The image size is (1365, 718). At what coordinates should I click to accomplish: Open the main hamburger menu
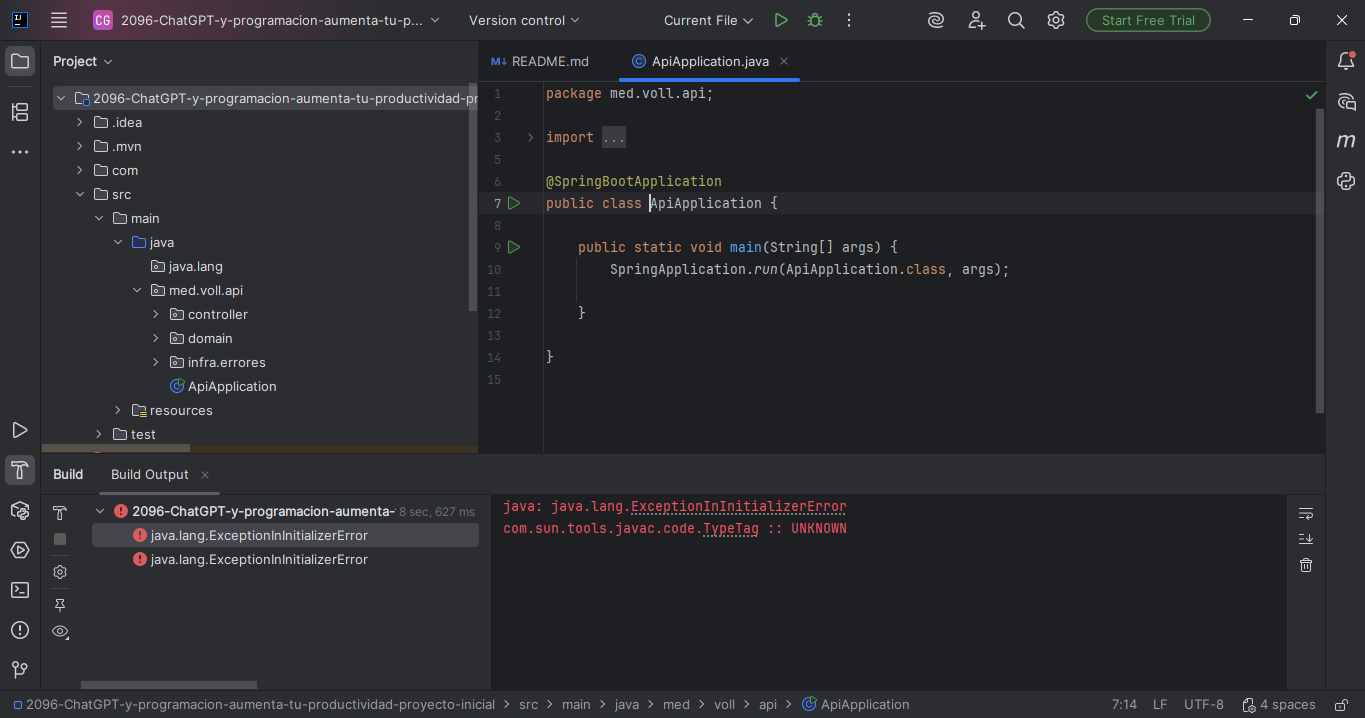click(59, 20)
